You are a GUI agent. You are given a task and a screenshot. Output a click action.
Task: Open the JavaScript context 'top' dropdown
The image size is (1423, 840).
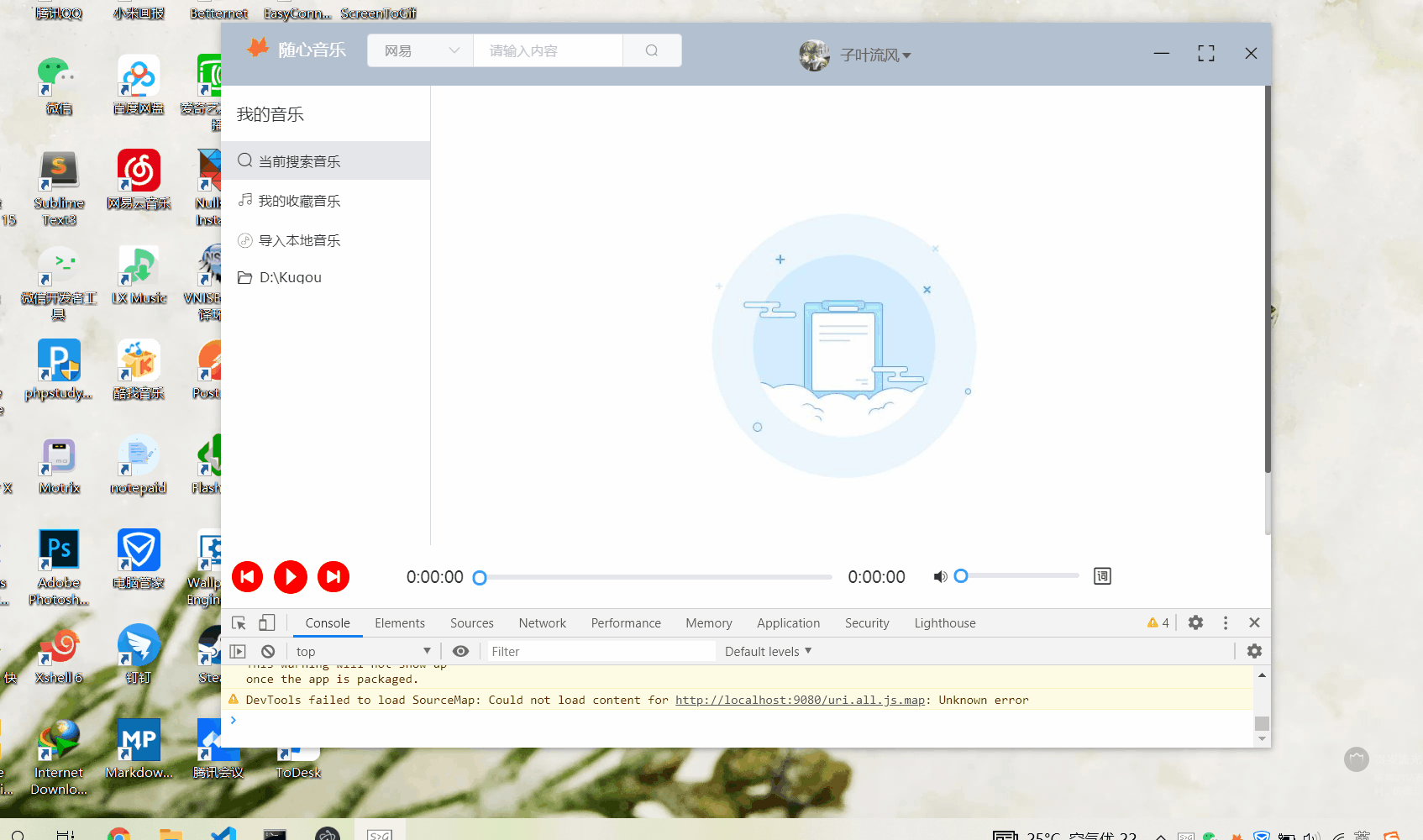[363, 651]
